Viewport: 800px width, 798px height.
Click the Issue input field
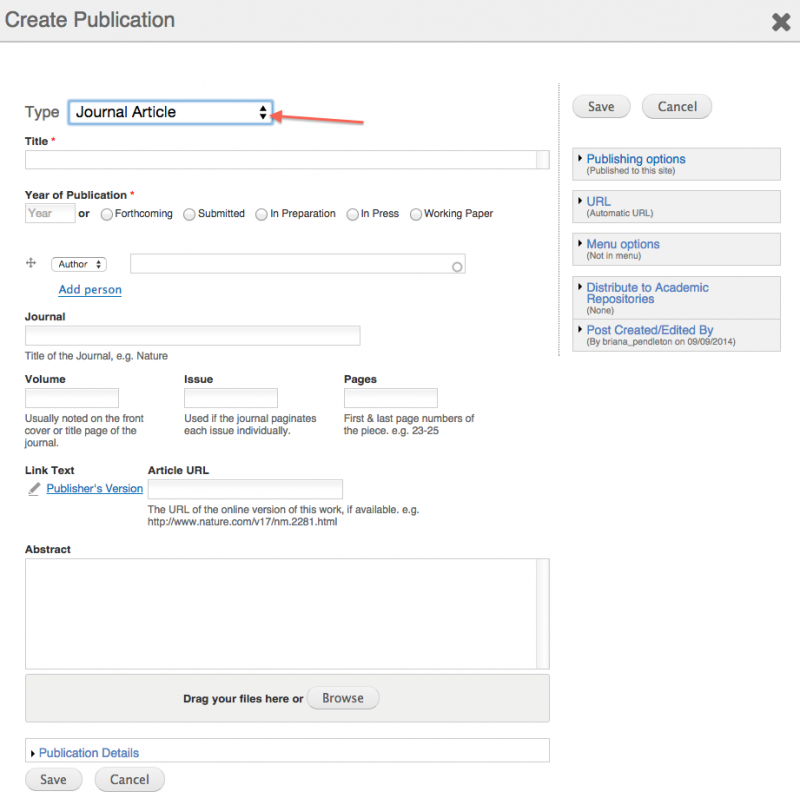(x=231, y=398)
